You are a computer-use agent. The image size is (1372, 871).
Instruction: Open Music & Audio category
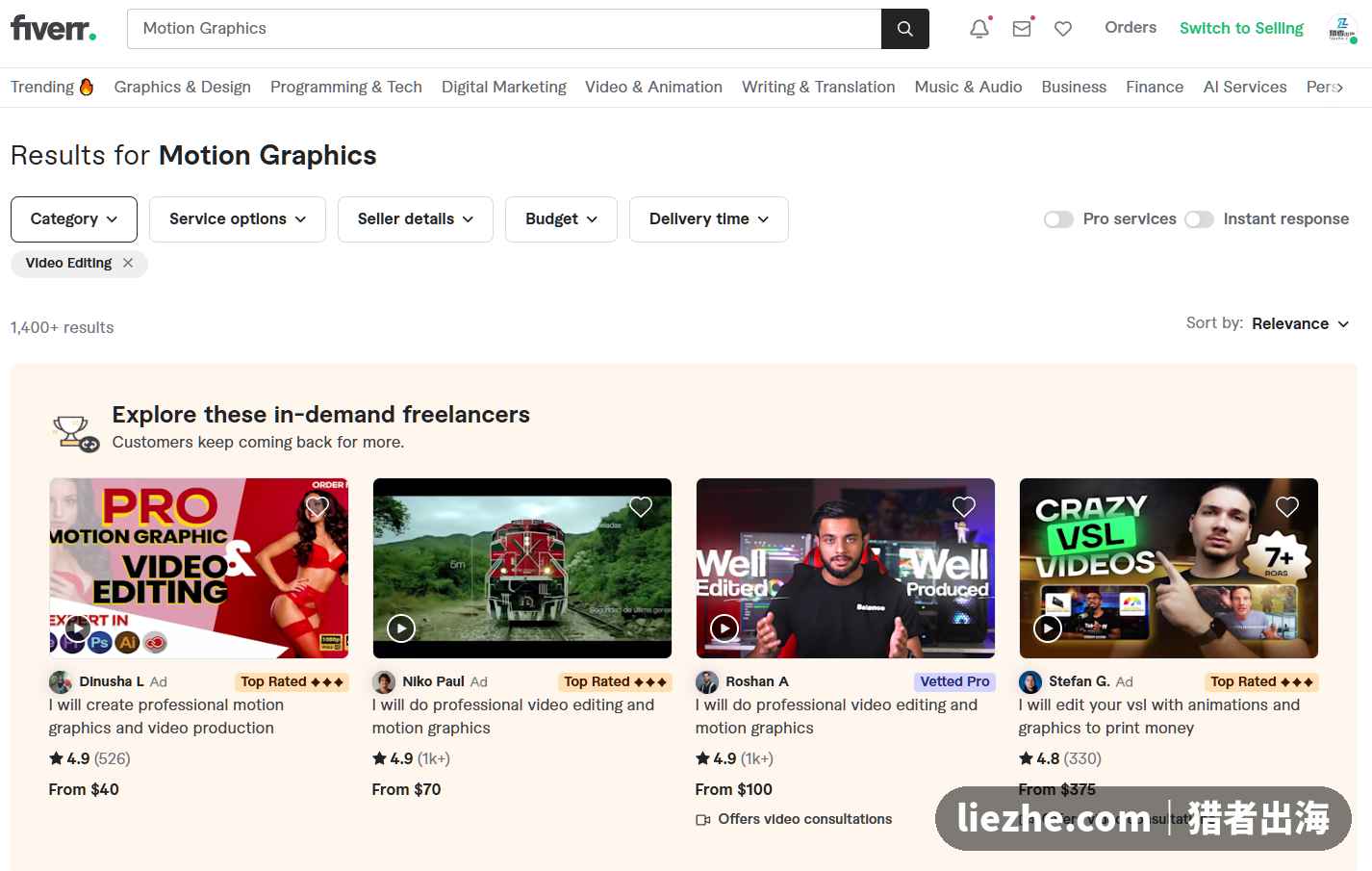968,87
